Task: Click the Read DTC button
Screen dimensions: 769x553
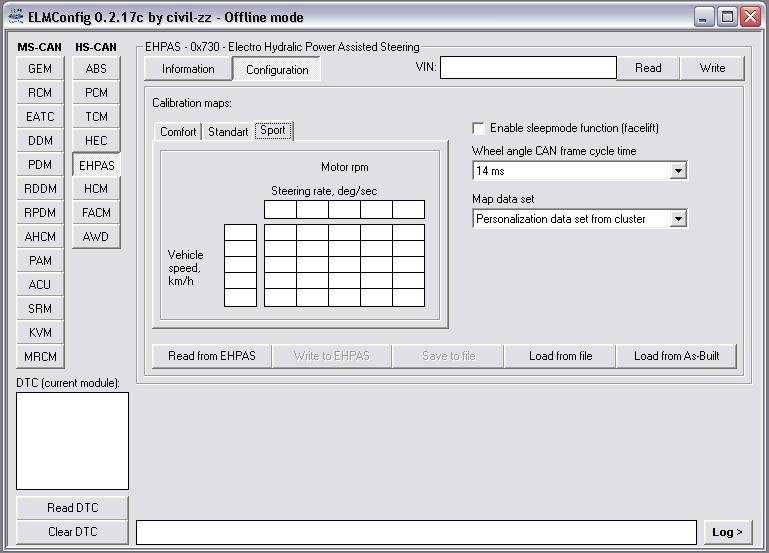Action: (73, 508)
